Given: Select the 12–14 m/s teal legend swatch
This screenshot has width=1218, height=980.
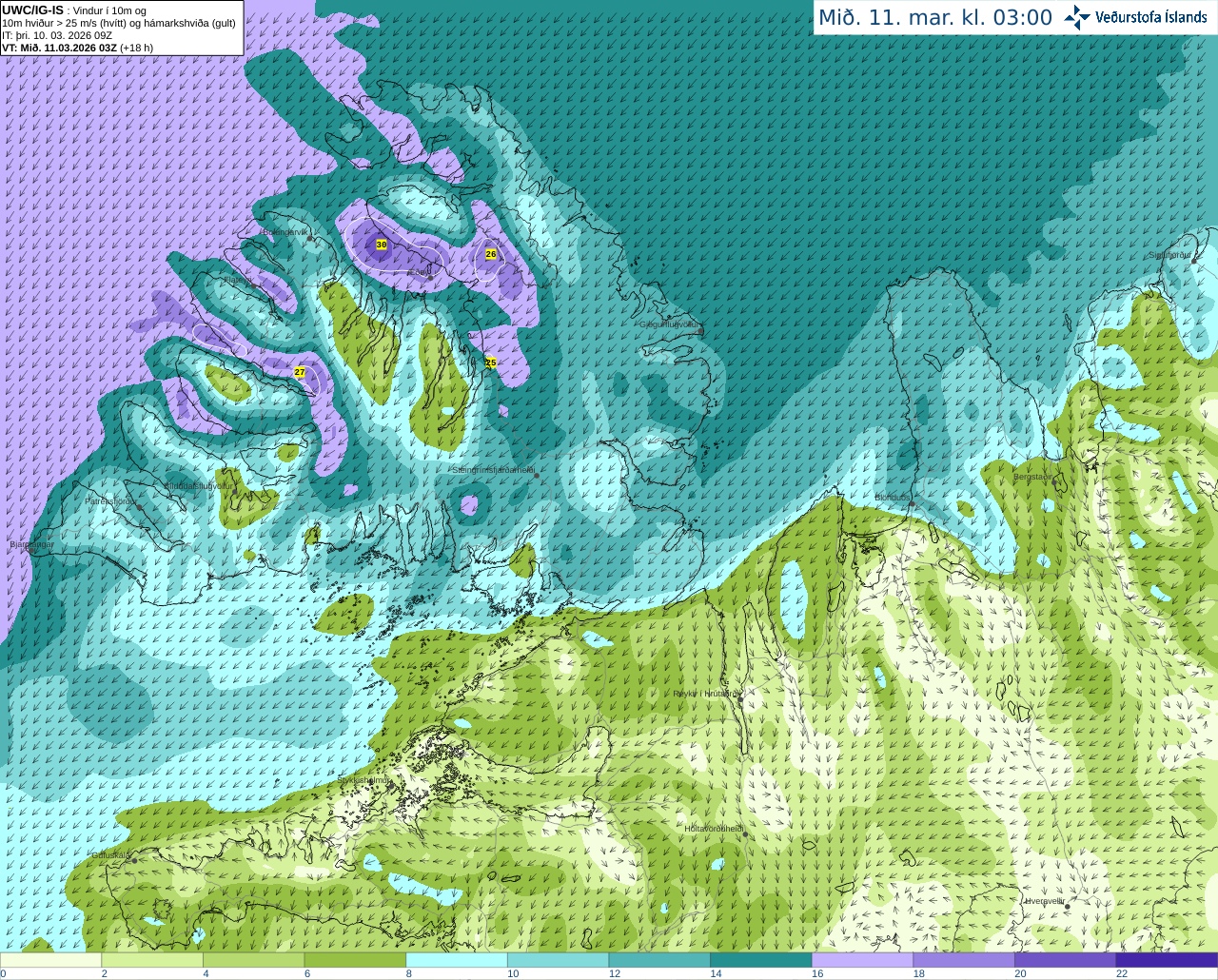Looking at the screenshot, I should click(x=659, y=960).
